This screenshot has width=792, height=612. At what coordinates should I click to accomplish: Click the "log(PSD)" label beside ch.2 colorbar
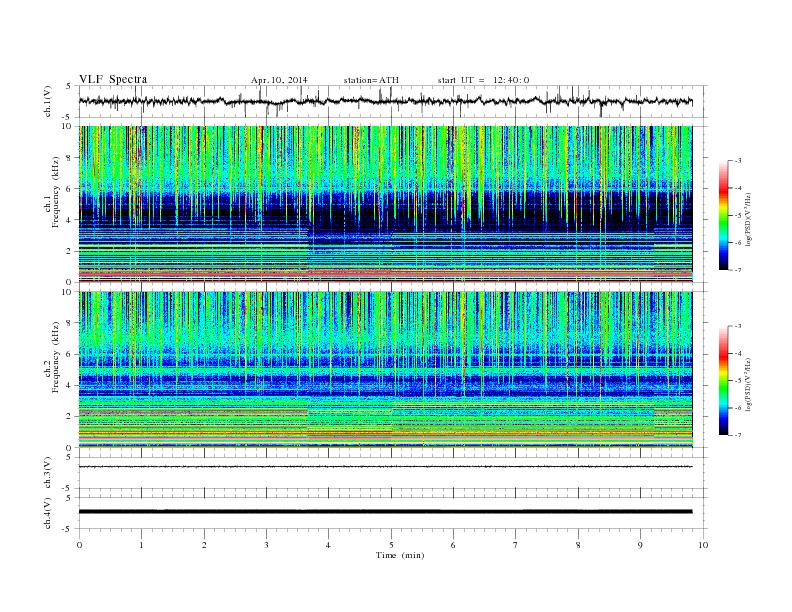click(748, 384)
